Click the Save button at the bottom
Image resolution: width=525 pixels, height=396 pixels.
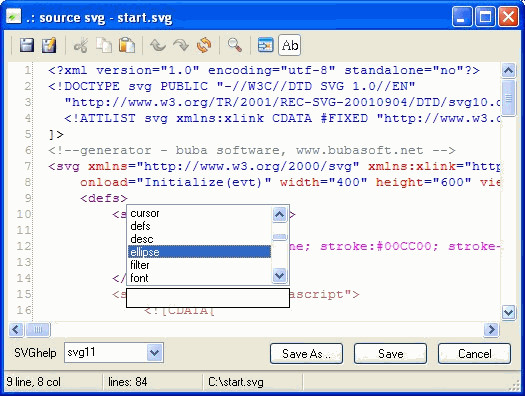(x=390, y=353)
